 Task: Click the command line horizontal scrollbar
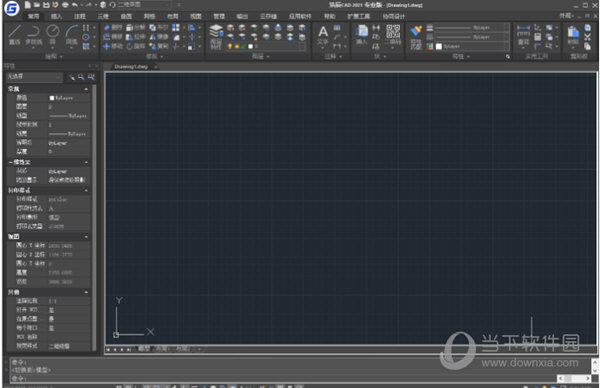574,378
